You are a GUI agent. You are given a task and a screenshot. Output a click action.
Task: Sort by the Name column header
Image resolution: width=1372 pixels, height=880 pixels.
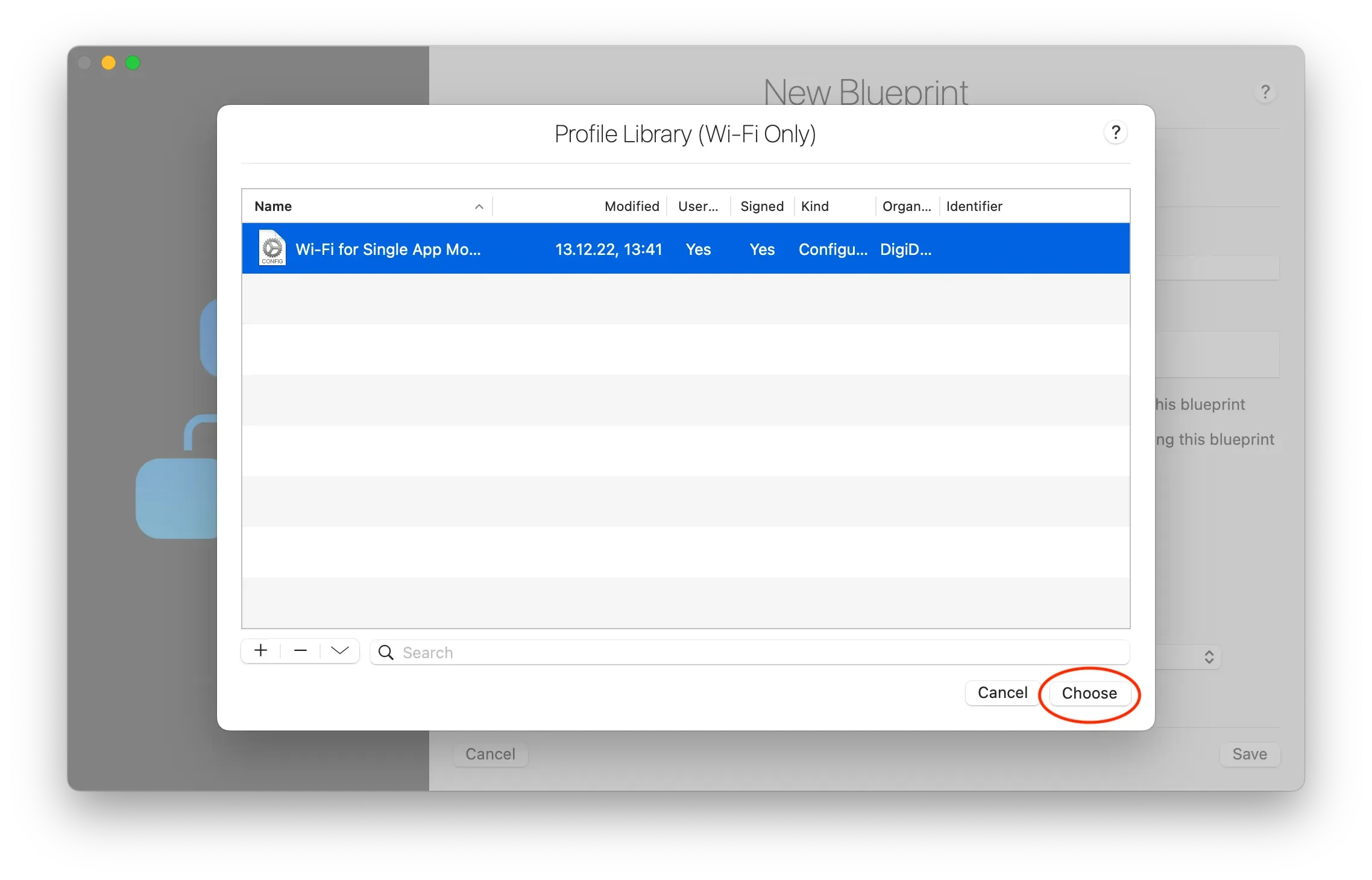click(273, 207)
